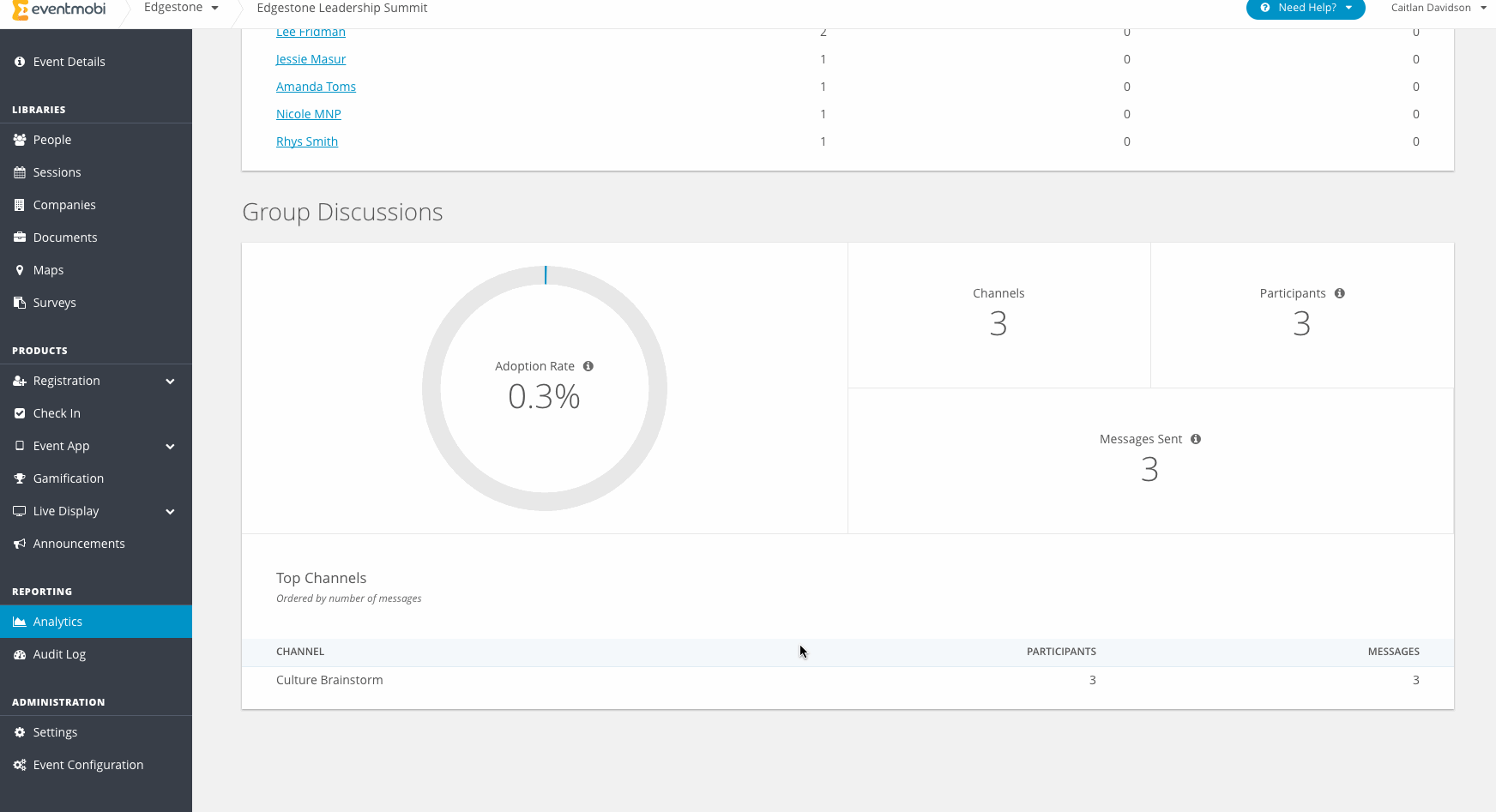Click the People group icon
Screen dimensions: 1496x812
pos(20,140)
